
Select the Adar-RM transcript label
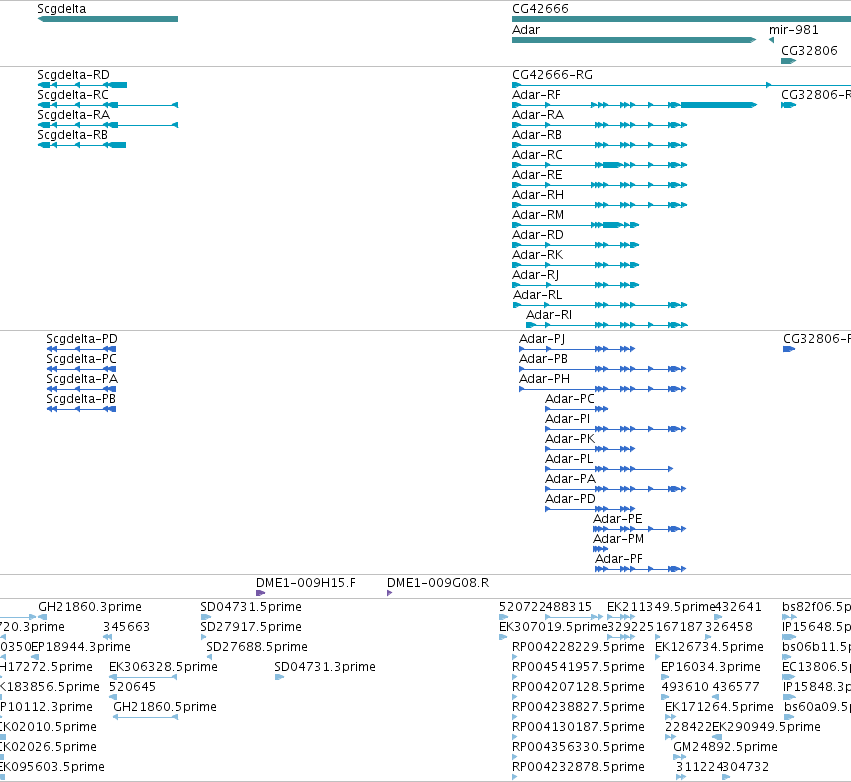tap(538, 215)
